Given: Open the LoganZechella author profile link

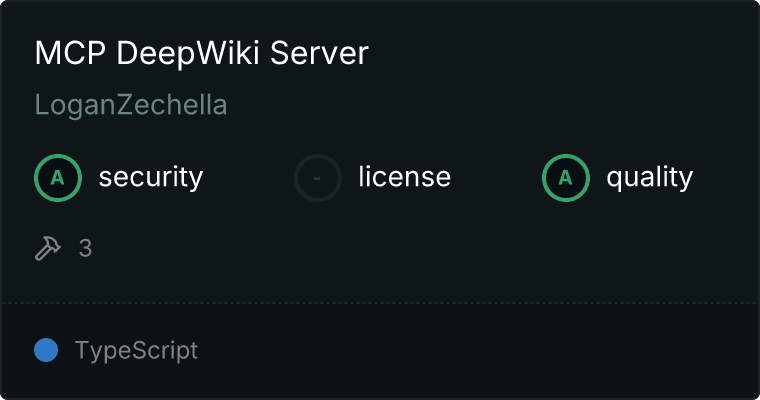Looking at the screenshot, I should (x=131, y=106).
